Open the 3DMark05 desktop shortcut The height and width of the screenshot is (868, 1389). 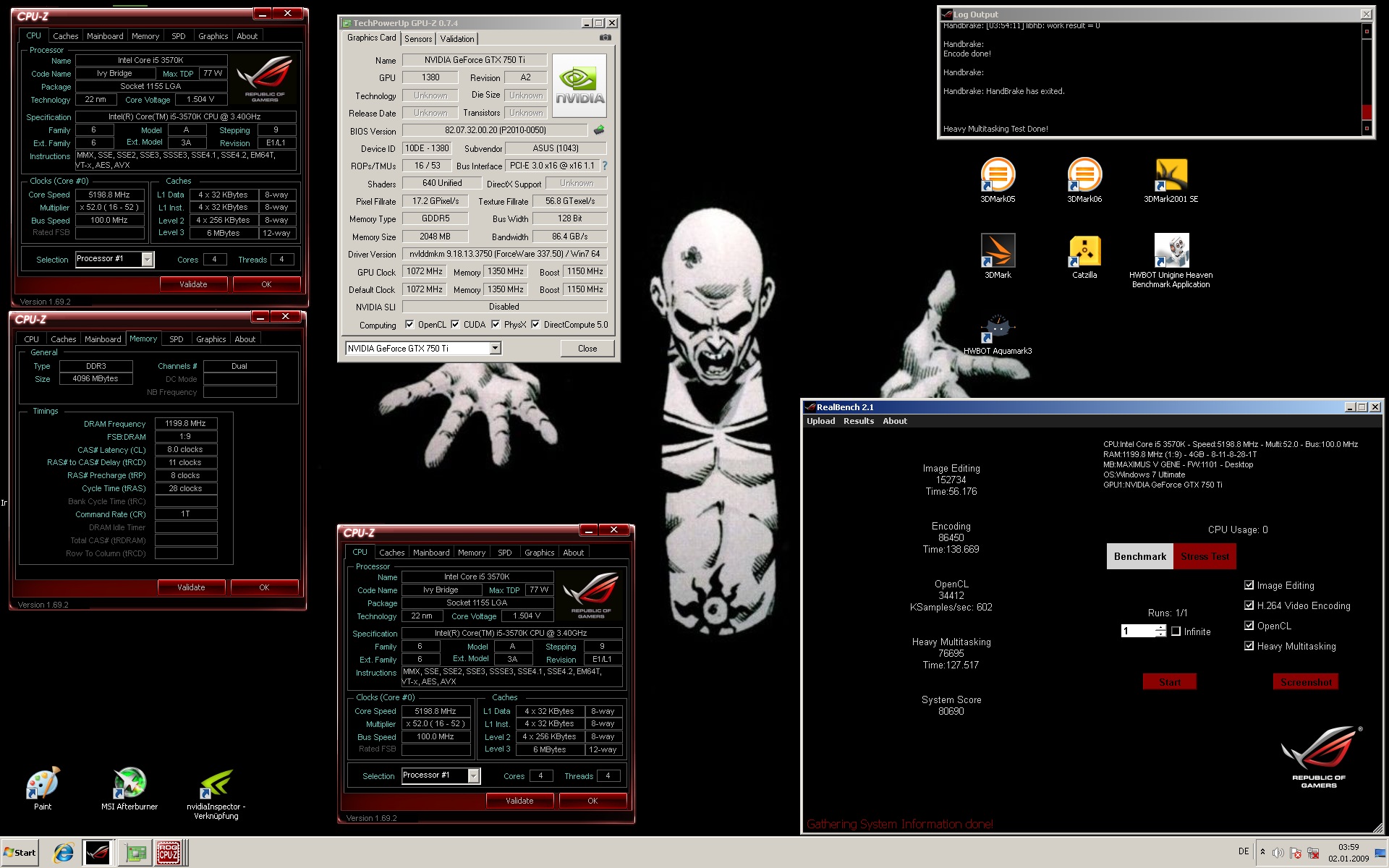998,180
